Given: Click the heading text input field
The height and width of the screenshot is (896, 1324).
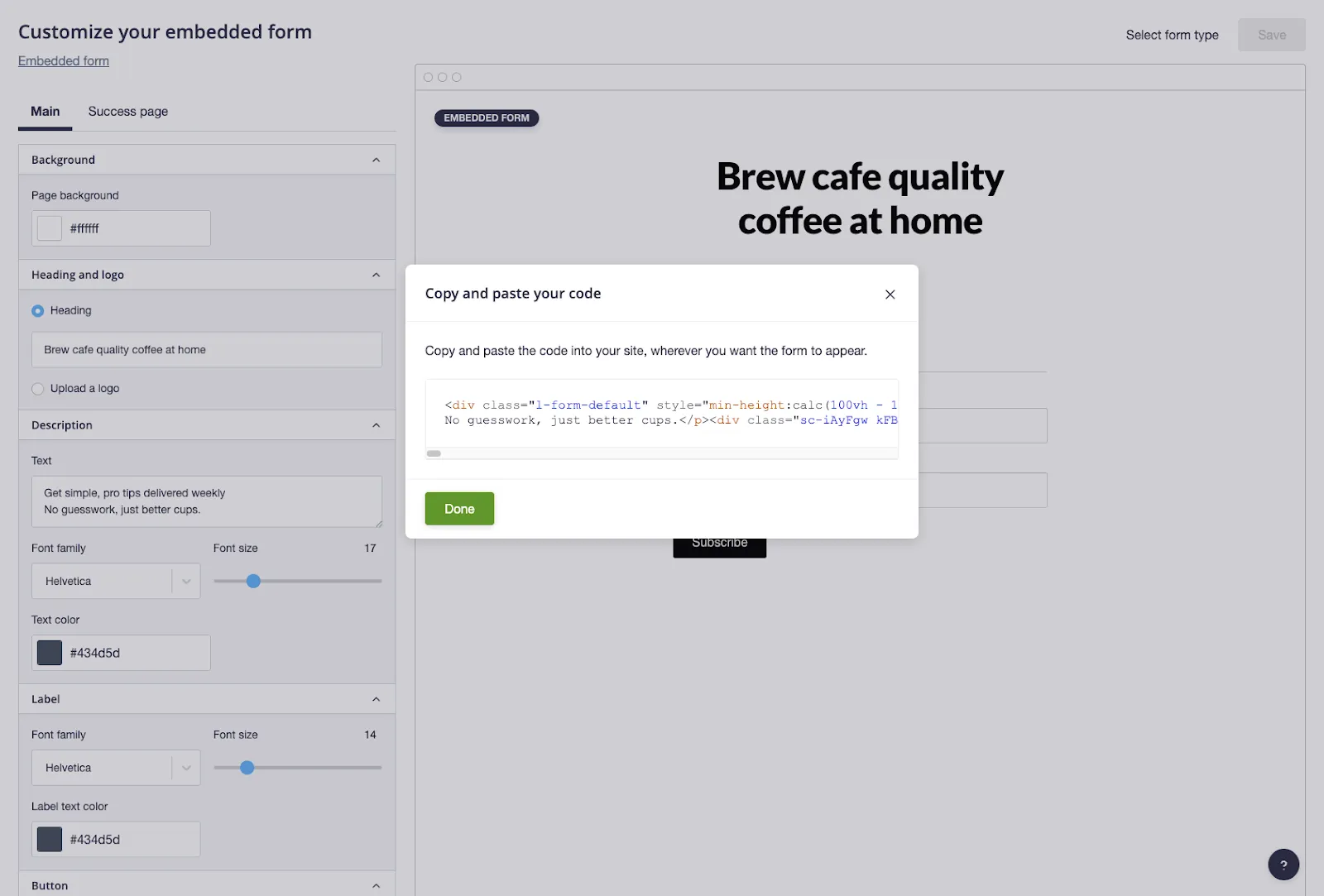Looking at the screenshot, I should pyautogui.click(x=206, y=349).
